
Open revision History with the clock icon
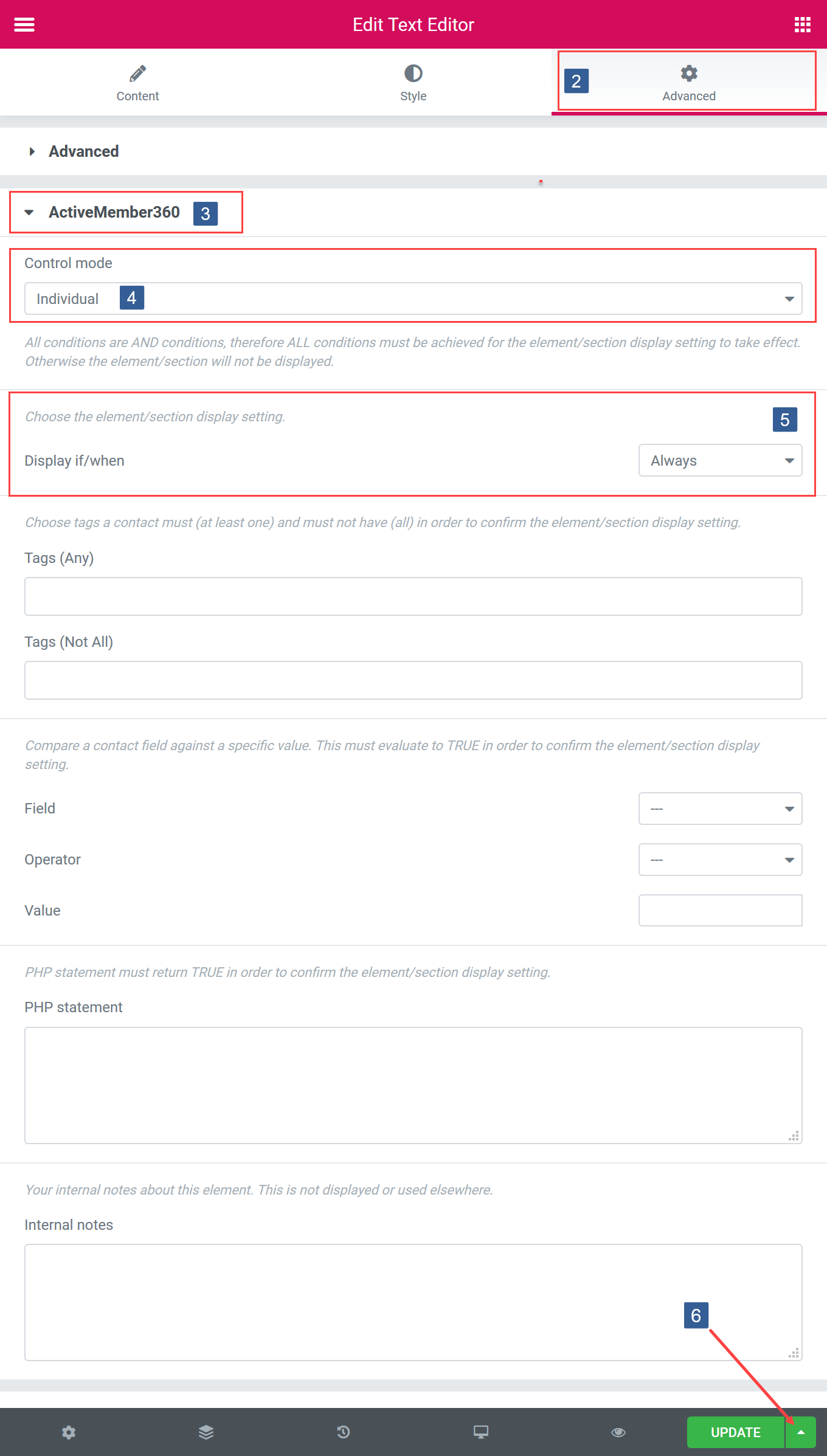pos(344,1432)
